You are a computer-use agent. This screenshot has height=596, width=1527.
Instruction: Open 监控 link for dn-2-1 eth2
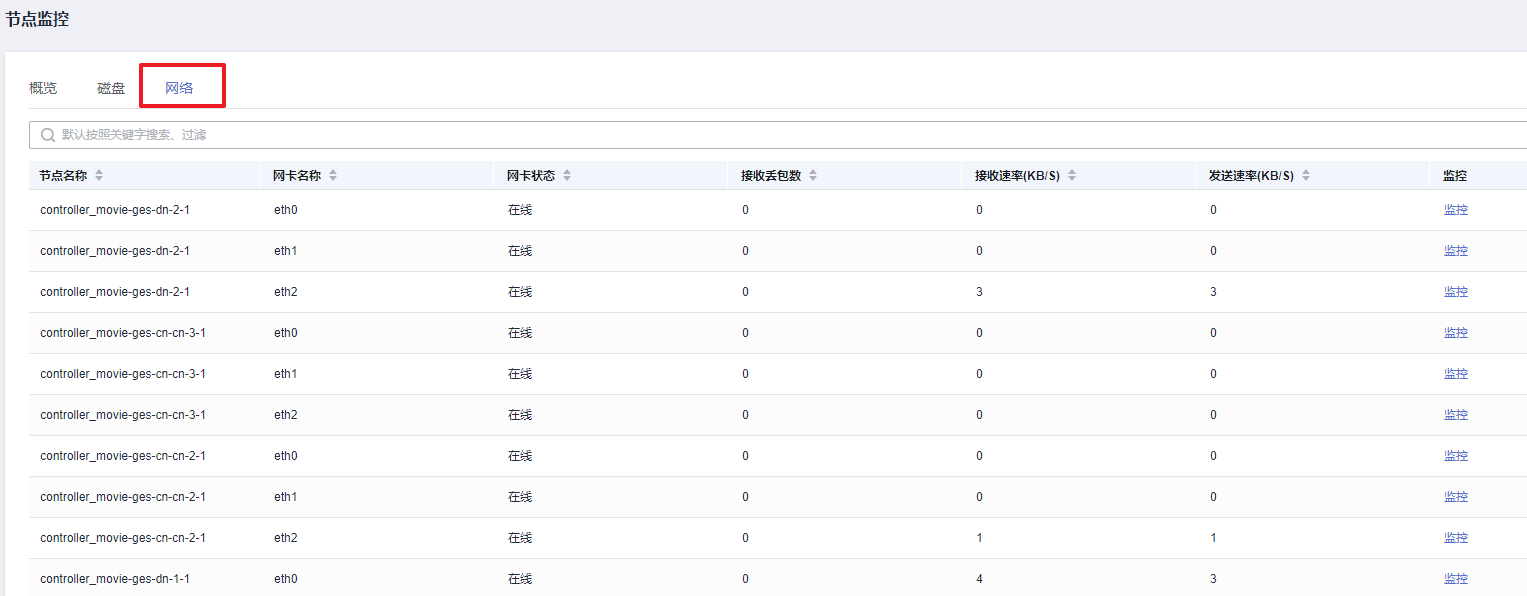pyautogui.click(x=1456, y=292)
